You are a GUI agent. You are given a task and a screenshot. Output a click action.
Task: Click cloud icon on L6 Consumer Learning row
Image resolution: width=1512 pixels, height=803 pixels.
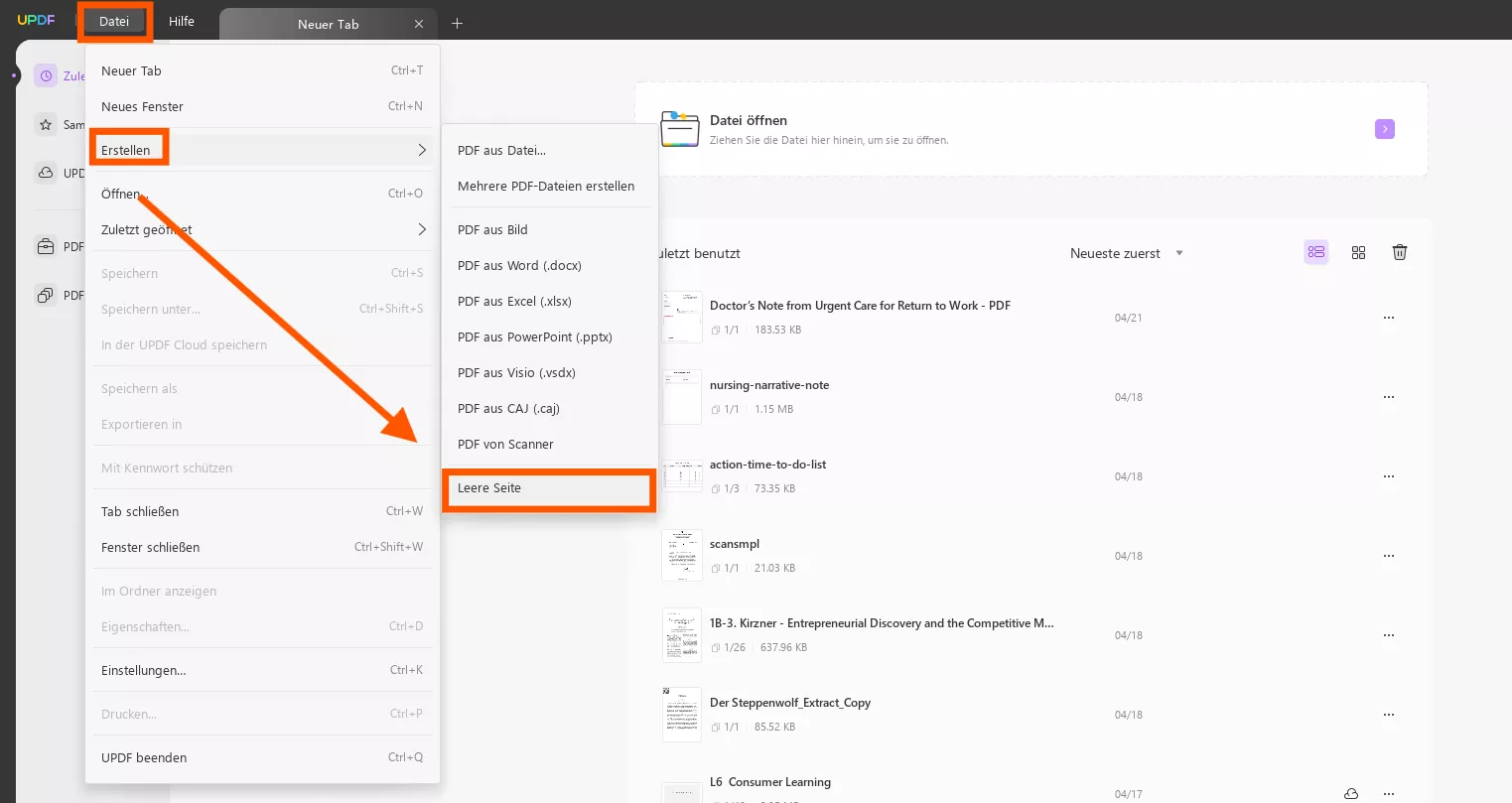1351,794
